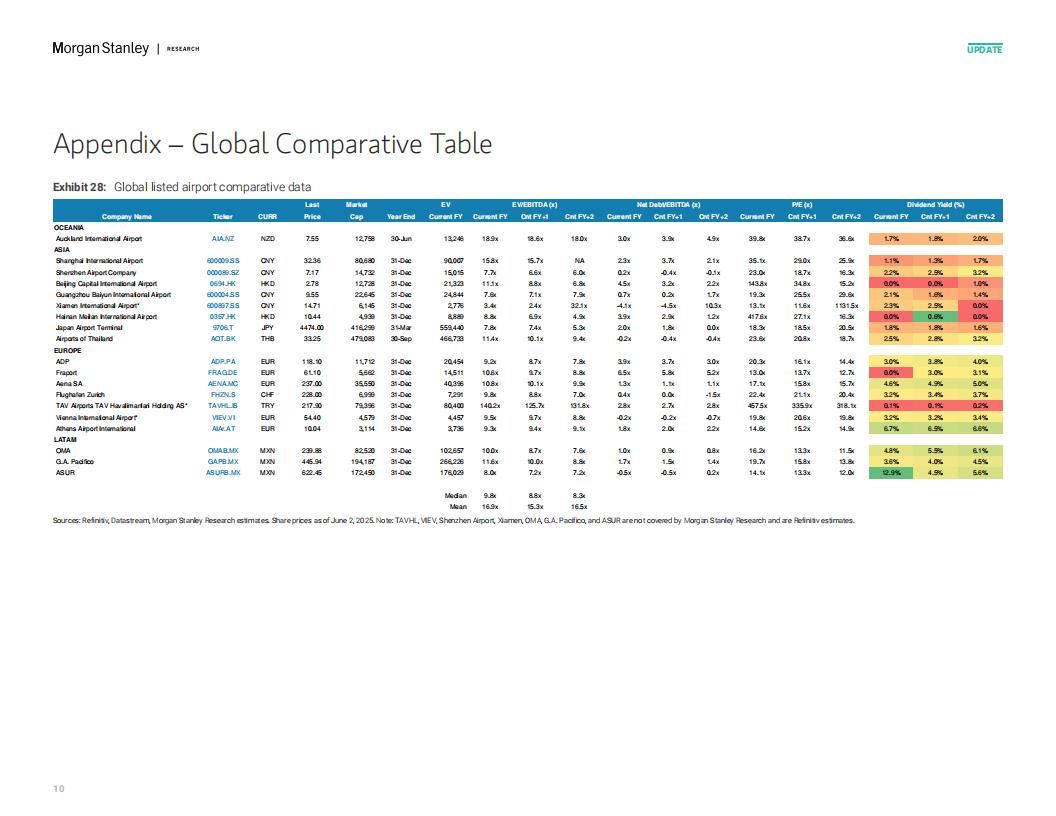The height and width of the screenshot is (816, 1056).
Task: Click the 30-Jun year end cell
Action: pyautogui.click(x=401, y=238)
